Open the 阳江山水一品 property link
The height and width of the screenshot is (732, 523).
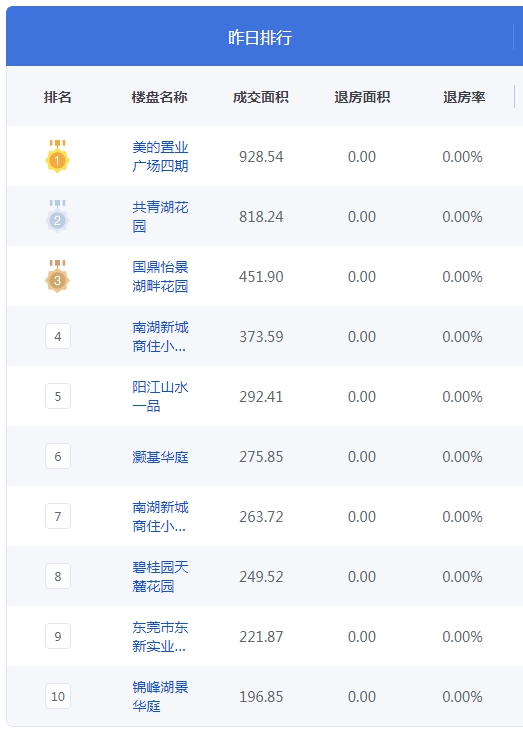click(160, 396)
